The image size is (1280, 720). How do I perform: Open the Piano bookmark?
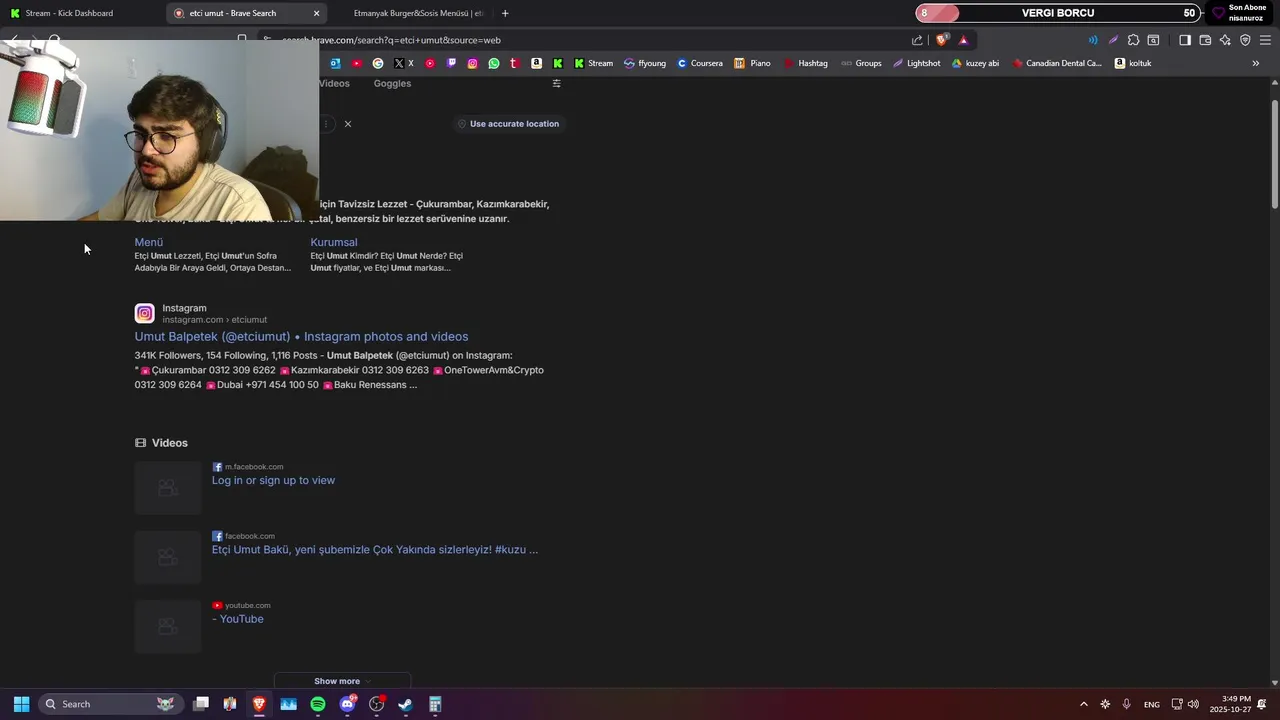(x=753, y=63)
